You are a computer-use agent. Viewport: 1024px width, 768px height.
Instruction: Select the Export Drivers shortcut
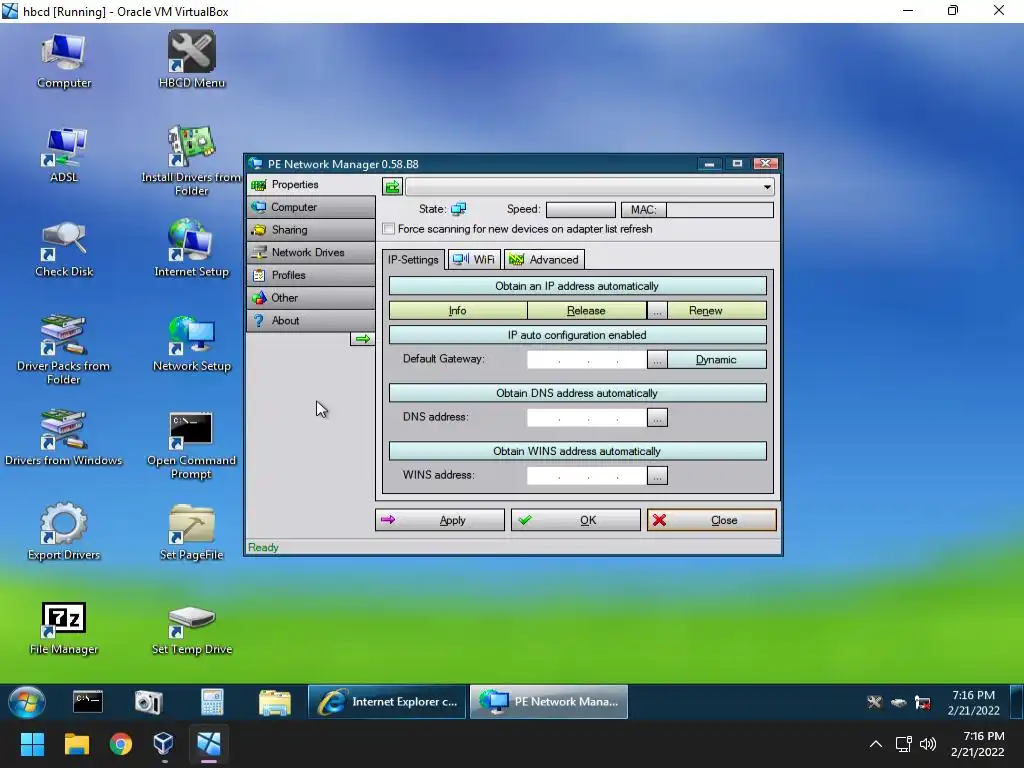tap(63, 532)
